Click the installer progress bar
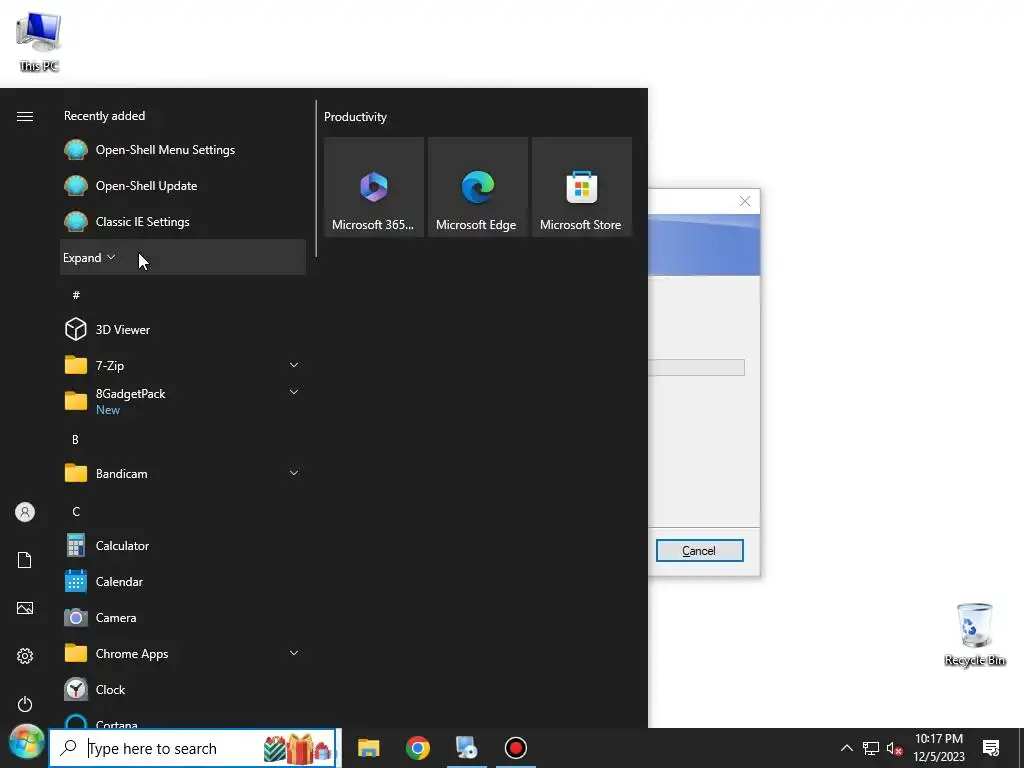 click(696, 368)
